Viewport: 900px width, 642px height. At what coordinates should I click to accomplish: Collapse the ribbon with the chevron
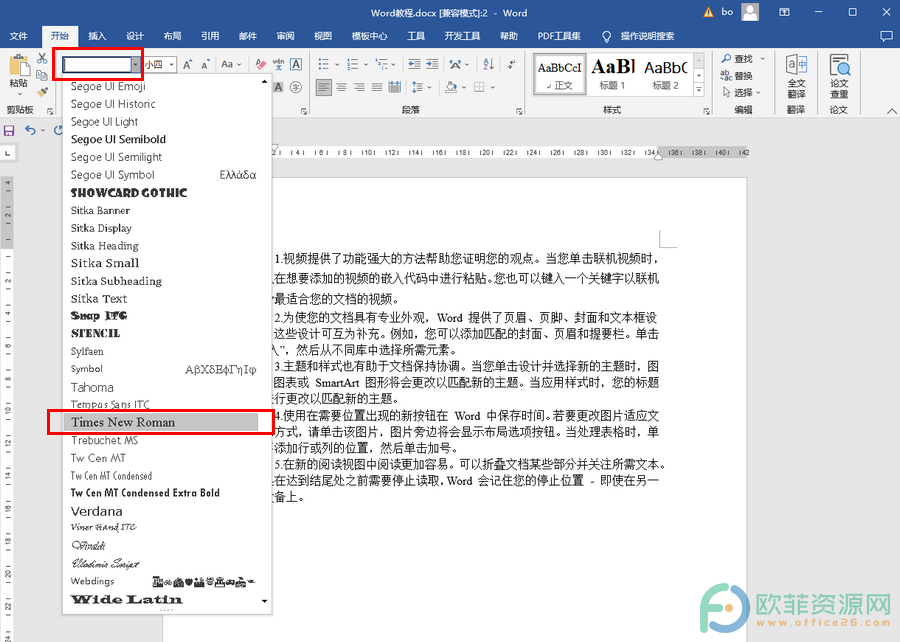(x=891, y=111)
